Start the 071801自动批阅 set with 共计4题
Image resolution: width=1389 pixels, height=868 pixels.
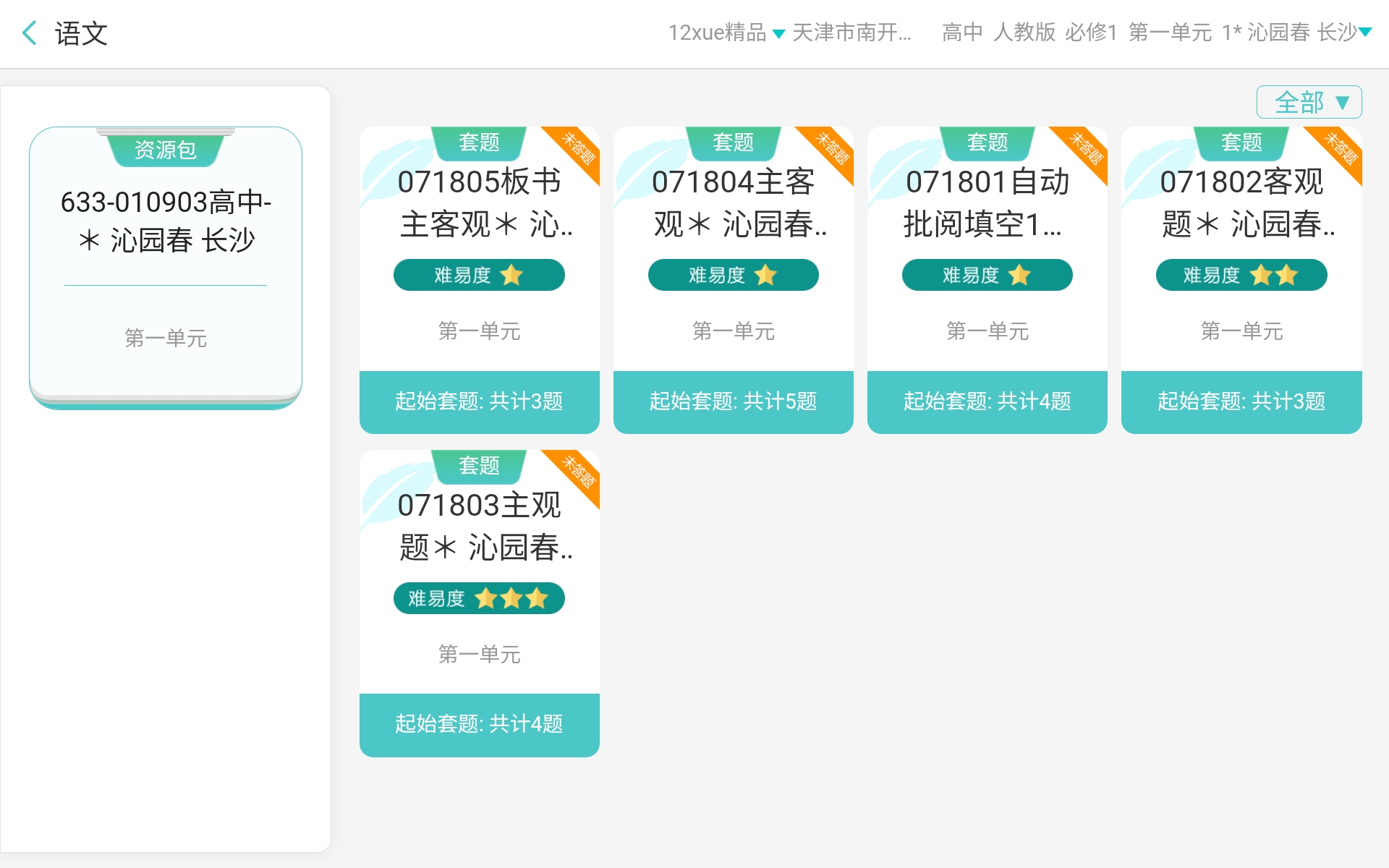pos(987,401)
